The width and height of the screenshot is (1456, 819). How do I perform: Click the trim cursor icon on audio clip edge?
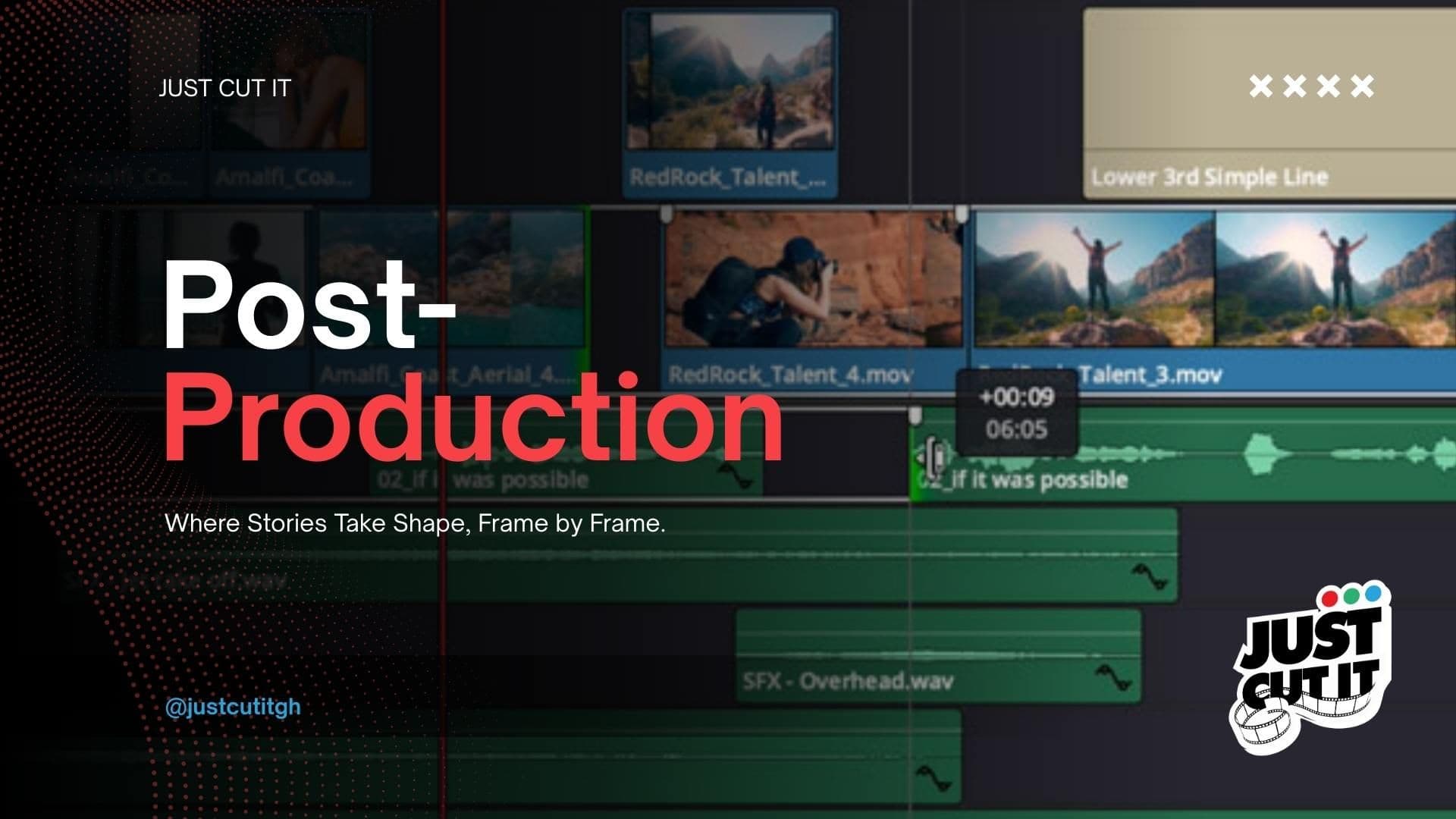(933, 457)
